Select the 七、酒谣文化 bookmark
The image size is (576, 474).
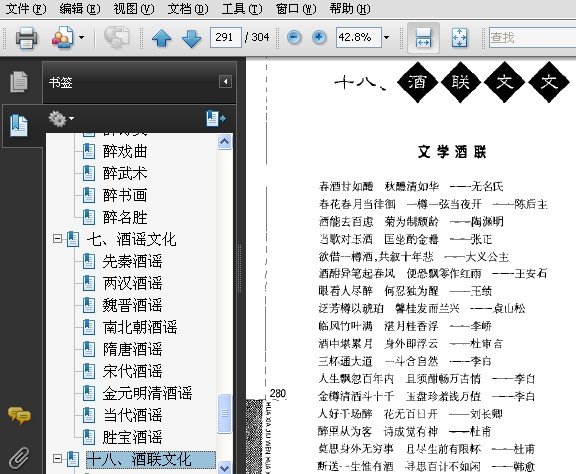point(132,239)
